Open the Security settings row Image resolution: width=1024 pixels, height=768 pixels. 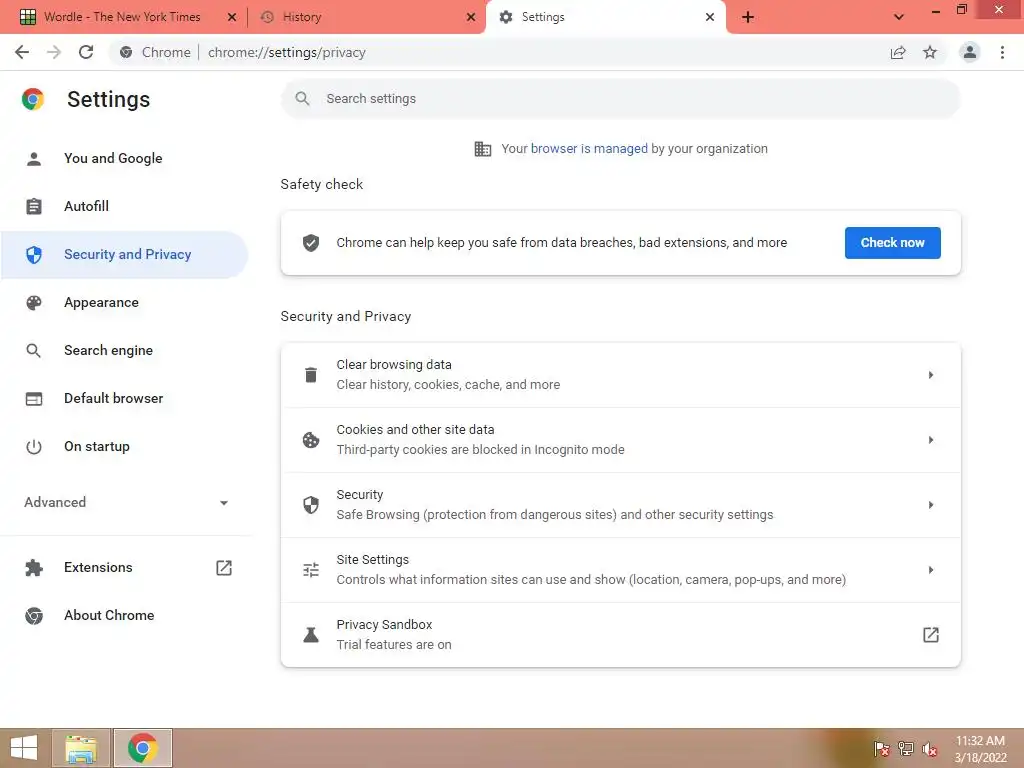620,505
